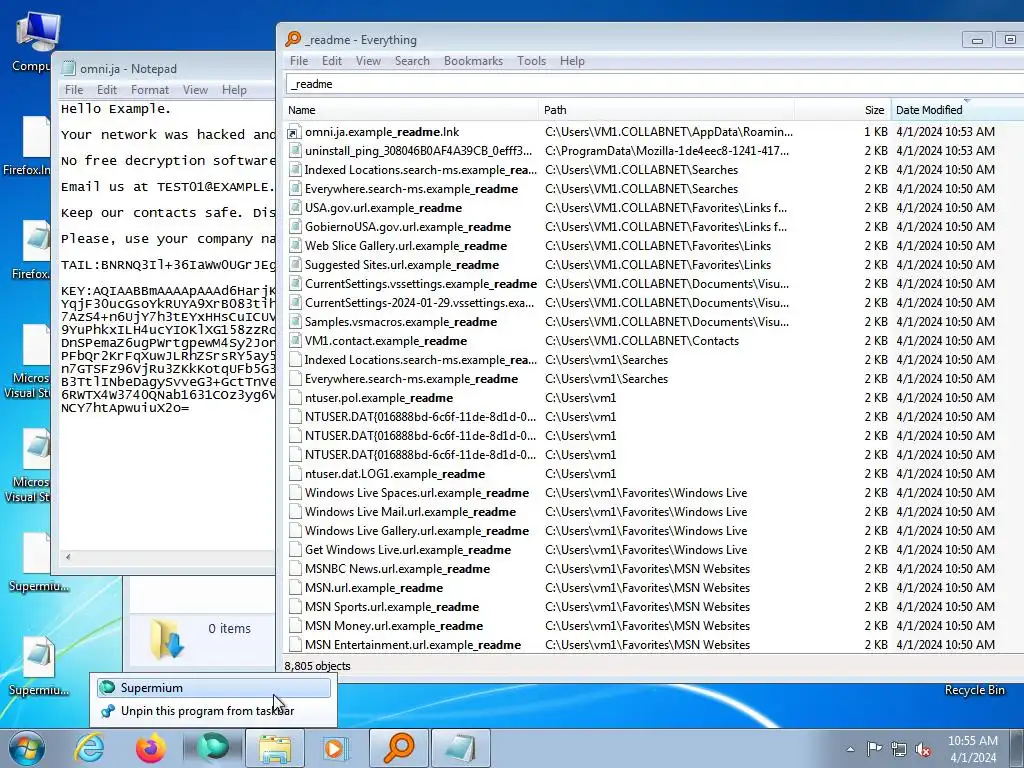Switch to Notepad taskbar button
The height and width of the screenshot is (768, 1024).
(461, 748)
